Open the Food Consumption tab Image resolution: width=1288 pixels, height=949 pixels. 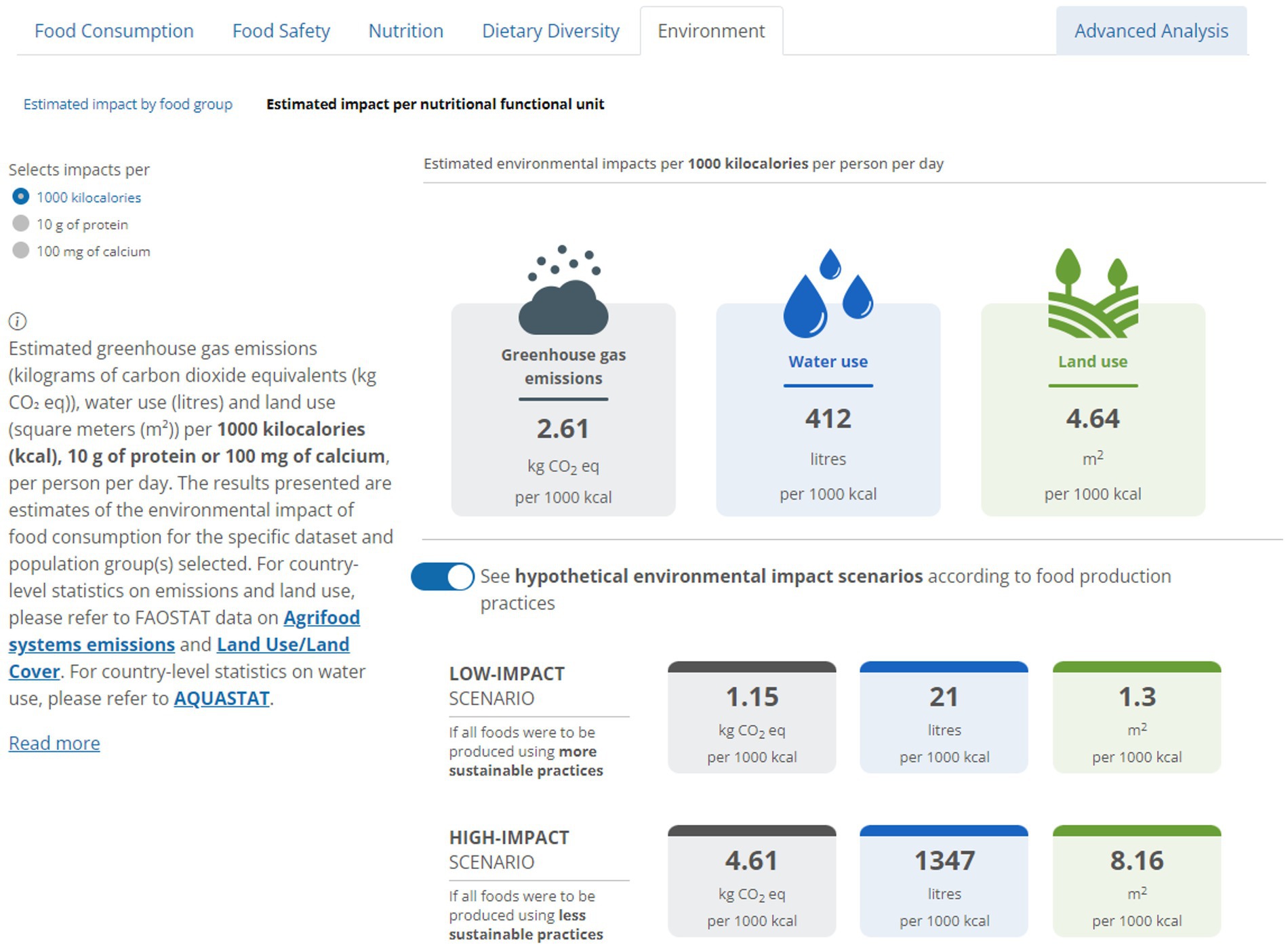tap(114, 31)
